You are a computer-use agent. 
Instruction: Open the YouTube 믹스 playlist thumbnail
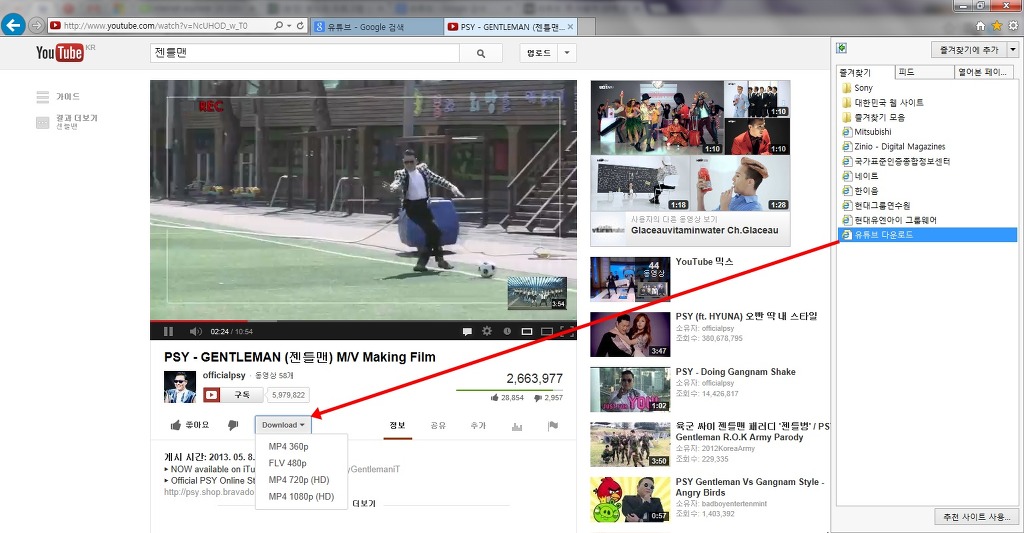point(630,279)
